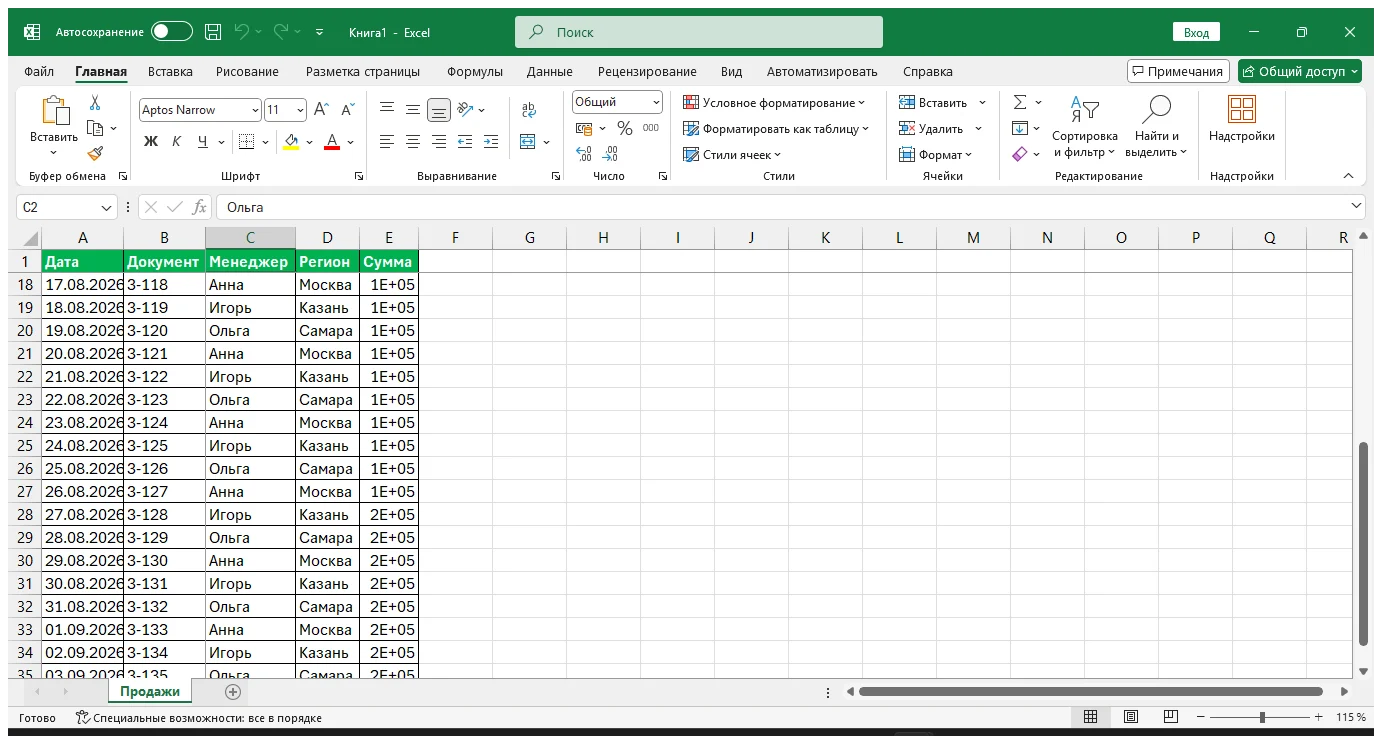Apply the cell borders icon
This screenshot has height=736, width=1382.
pos(246,142)
